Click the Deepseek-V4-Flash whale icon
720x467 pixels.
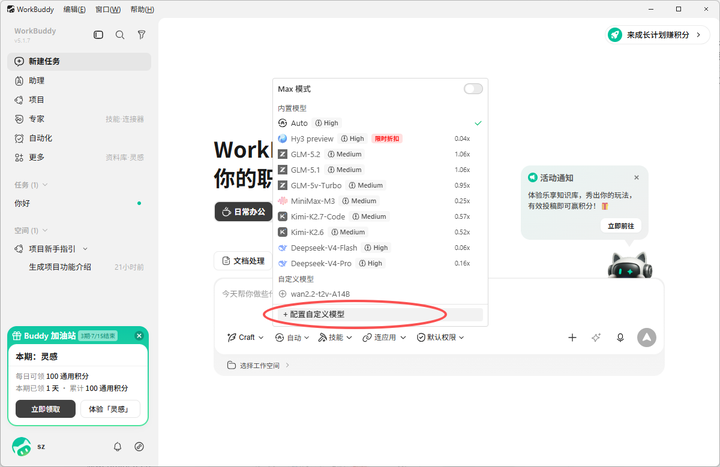tap(283, 248)
